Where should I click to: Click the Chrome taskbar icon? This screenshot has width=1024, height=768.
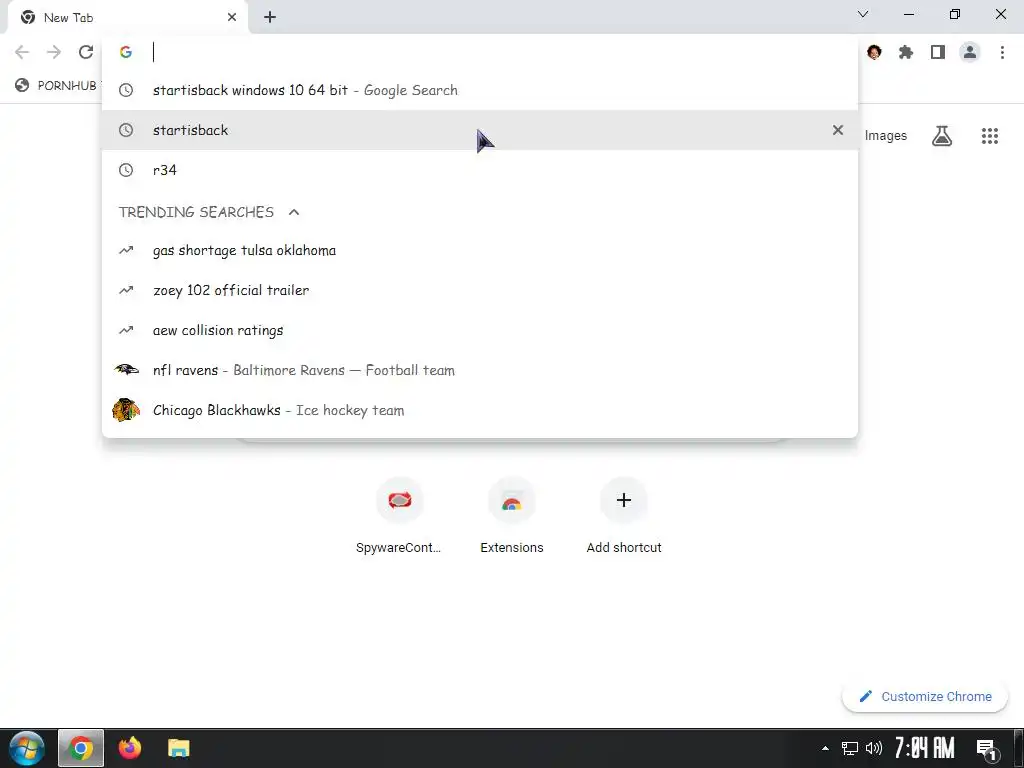(81, 748)
